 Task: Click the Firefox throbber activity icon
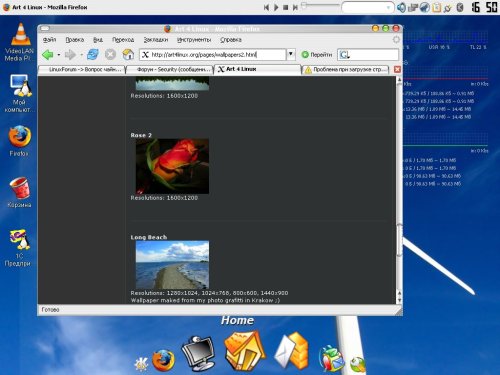pyautogui.click(x=396, y=40)
